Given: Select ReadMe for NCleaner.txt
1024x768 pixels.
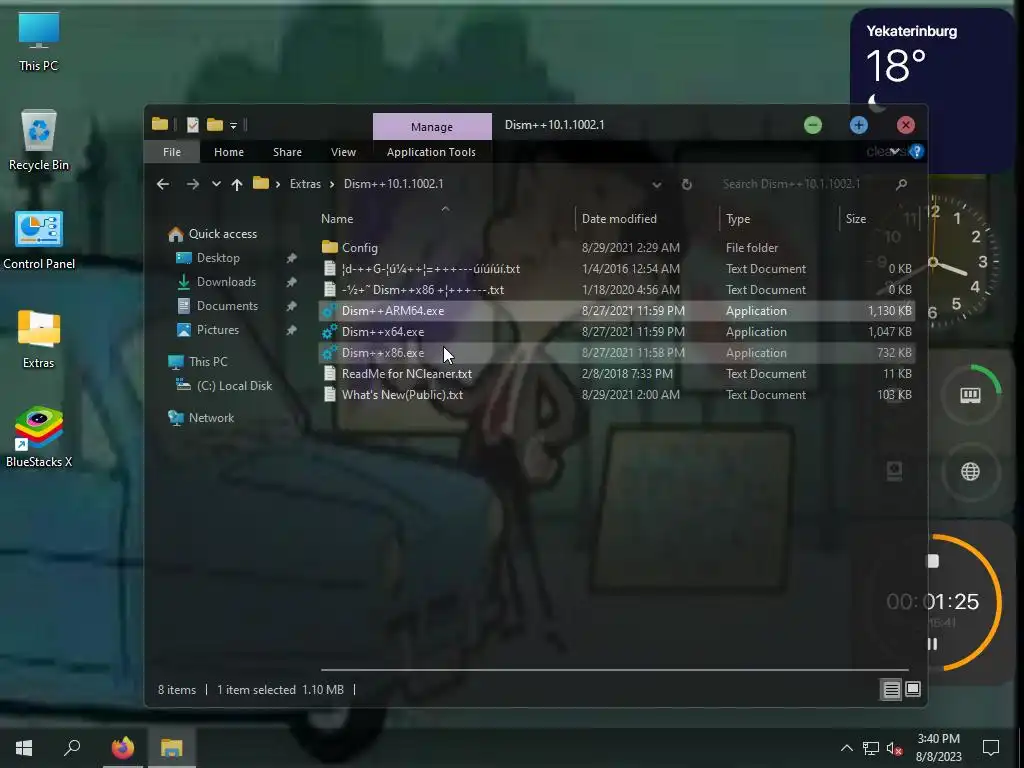Looking at the screenshot, I should (616, 374).
